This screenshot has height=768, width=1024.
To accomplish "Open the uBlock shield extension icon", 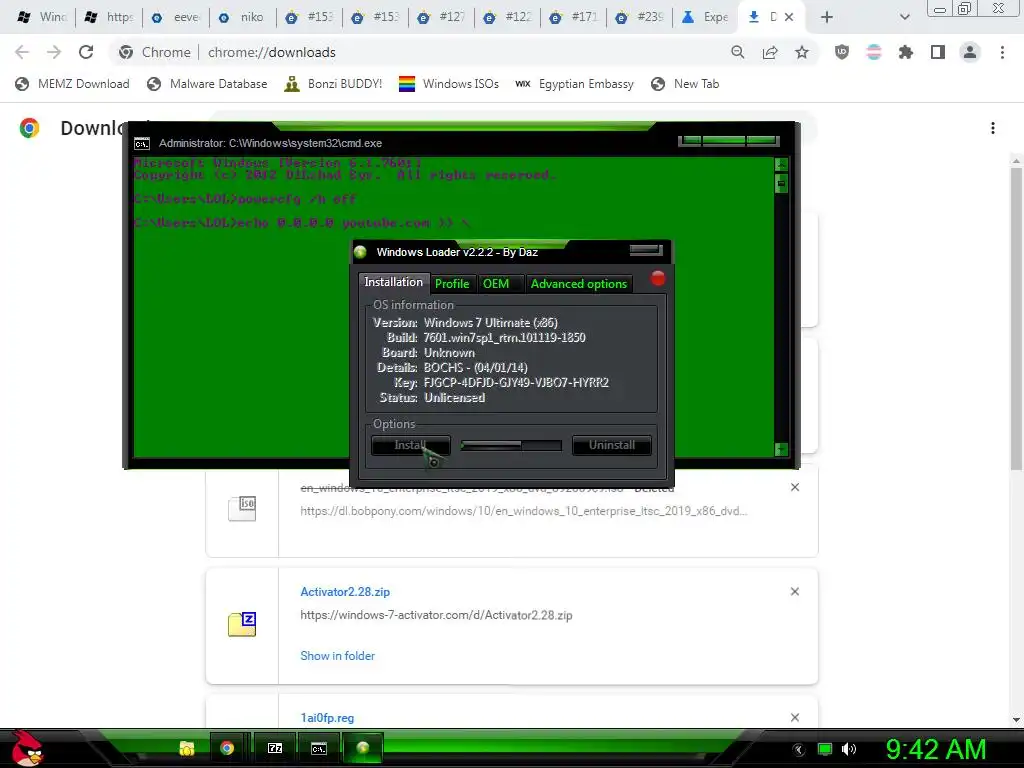I will tap(842, 52).
